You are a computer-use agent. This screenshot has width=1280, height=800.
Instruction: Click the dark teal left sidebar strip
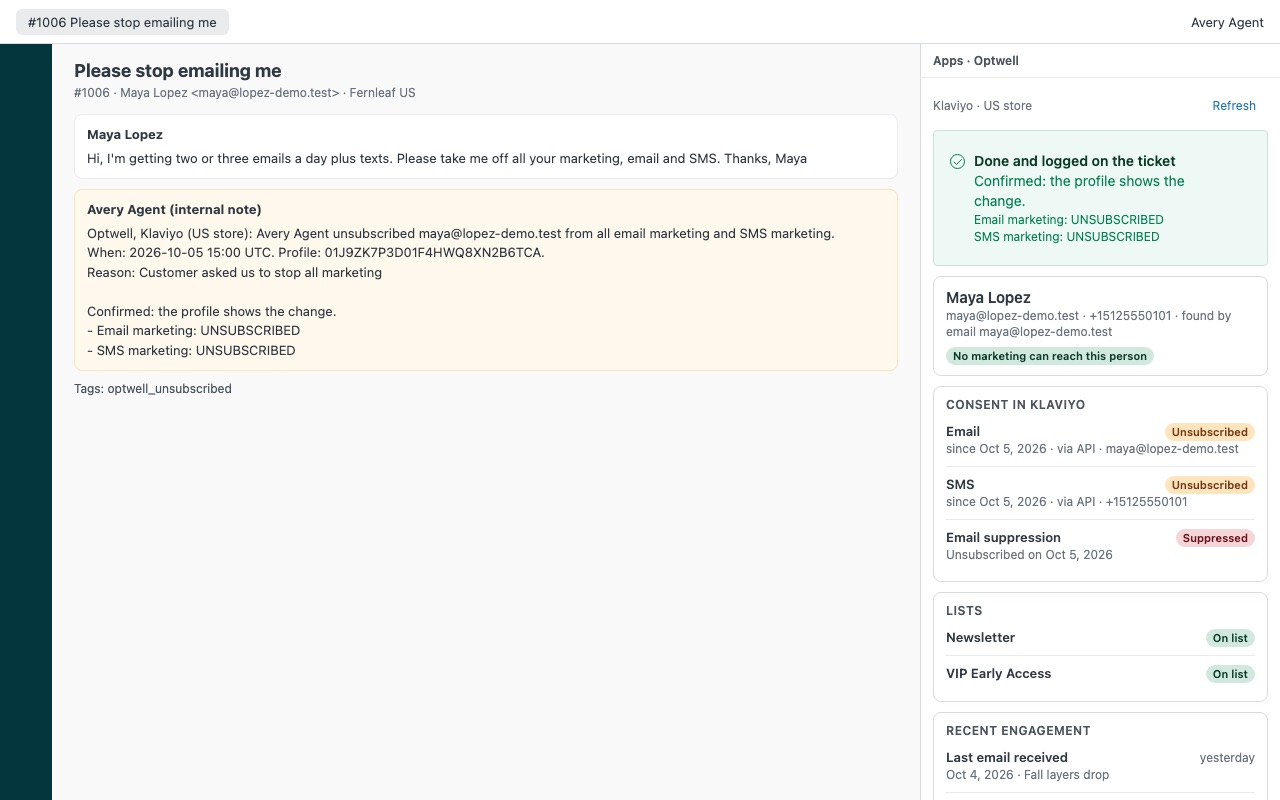click(26, 422)
